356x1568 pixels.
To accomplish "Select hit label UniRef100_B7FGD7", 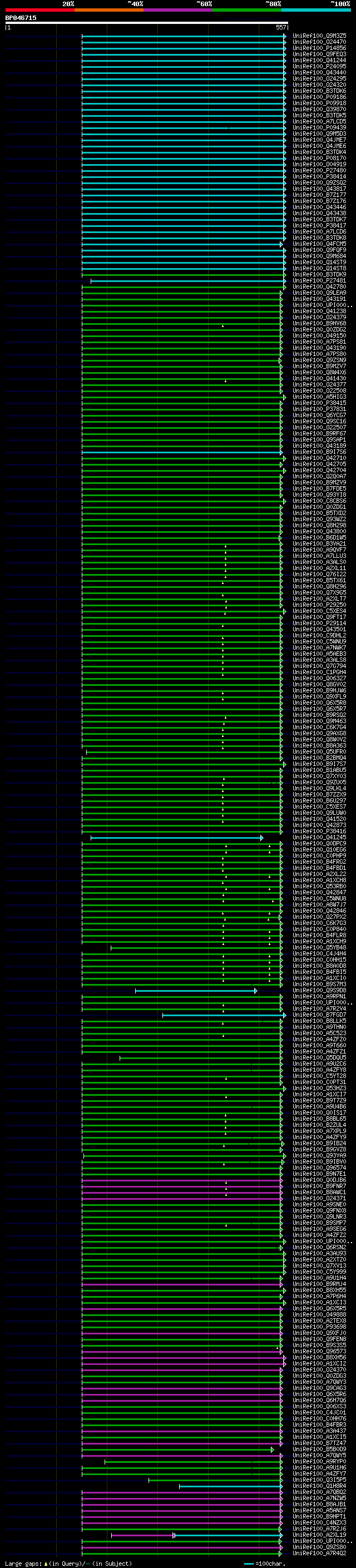I will pyautogui.click(x=319, y=1015).
